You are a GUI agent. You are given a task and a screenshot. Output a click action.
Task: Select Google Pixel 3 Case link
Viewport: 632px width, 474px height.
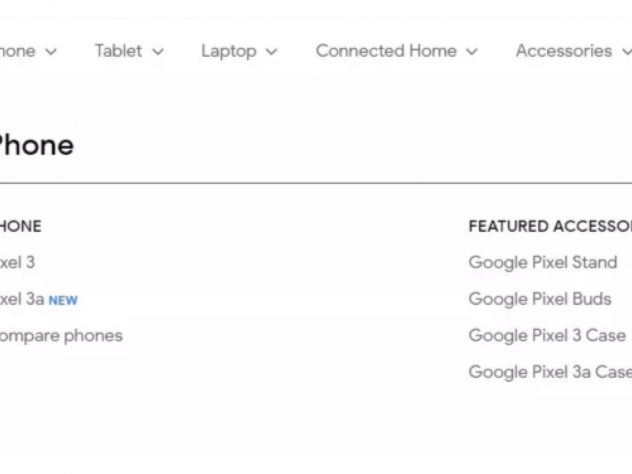(546, 336)
